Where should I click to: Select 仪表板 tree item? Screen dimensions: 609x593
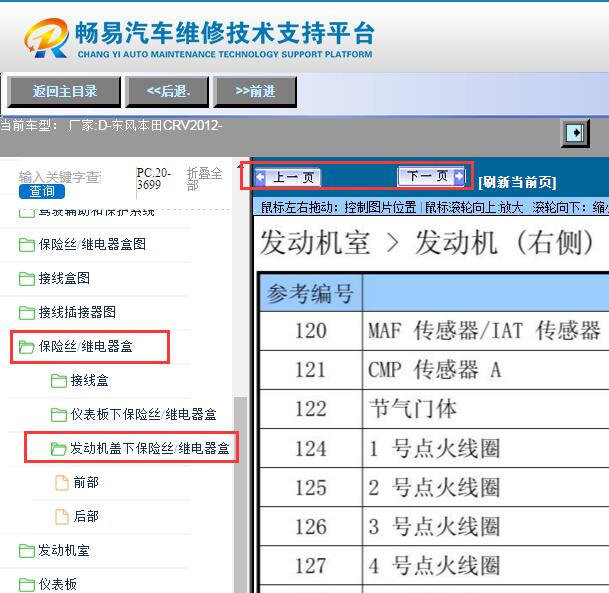click(57, 584)
